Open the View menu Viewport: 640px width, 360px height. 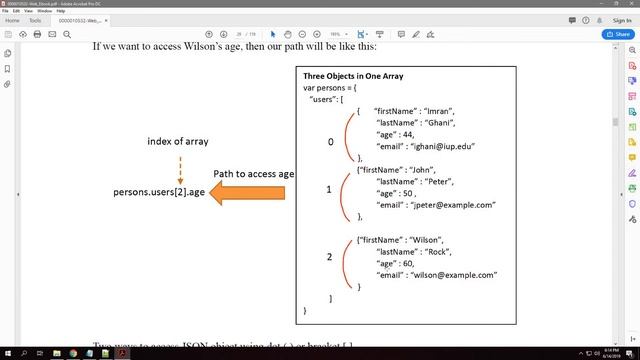point(28,11)
